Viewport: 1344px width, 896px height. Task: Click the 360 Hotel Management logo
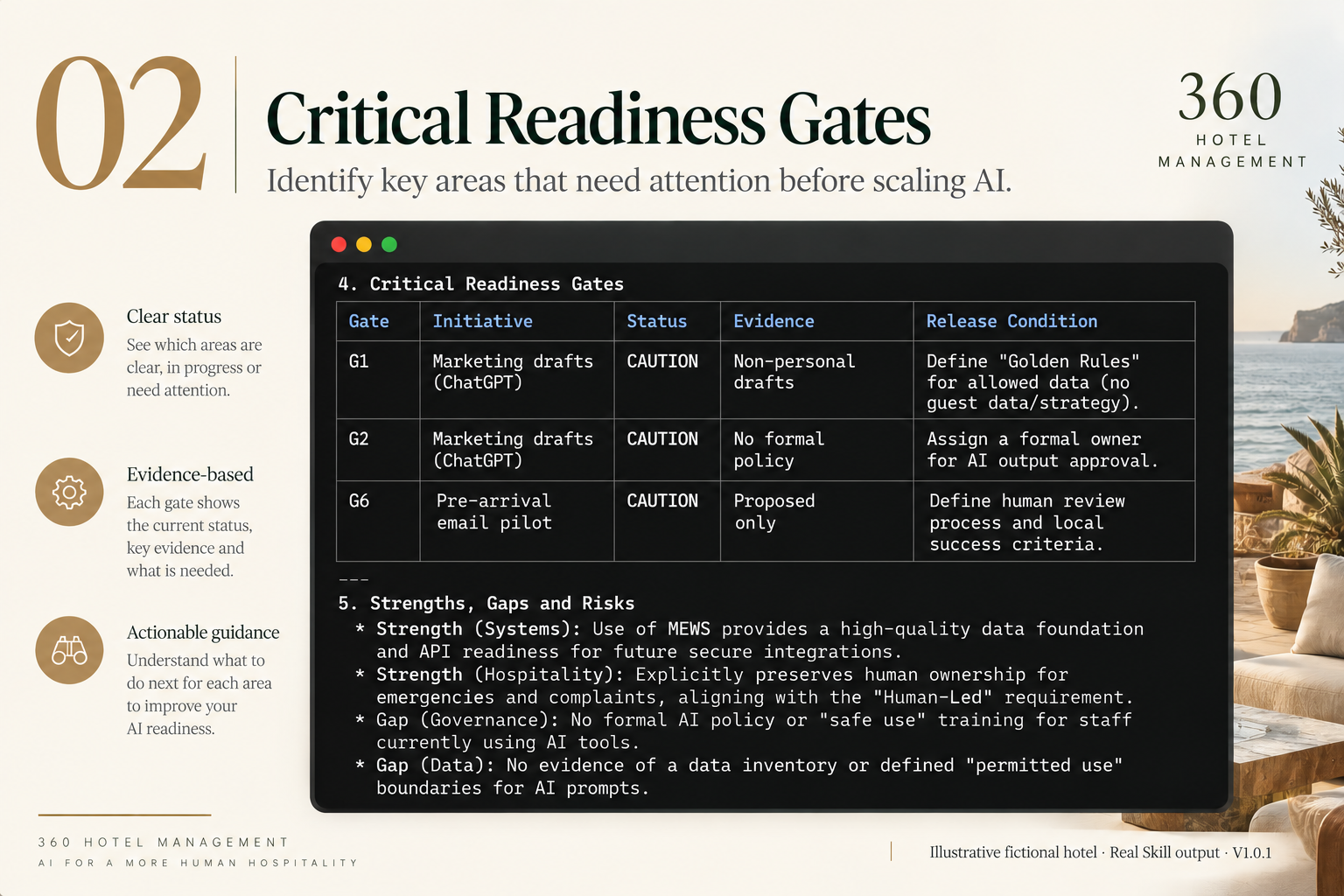[x=1232, y=120]
